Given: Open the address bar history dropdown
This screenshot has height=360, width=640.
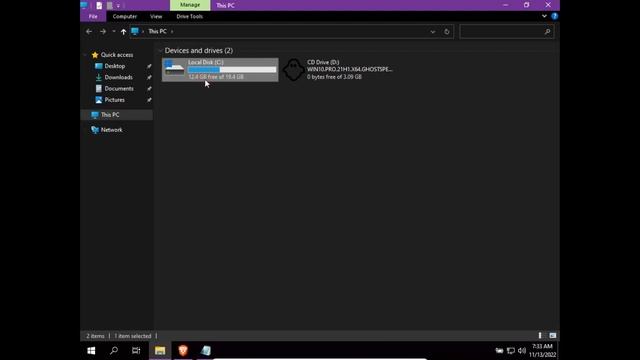Looking at the screenshot, I should tap(433, 31).
